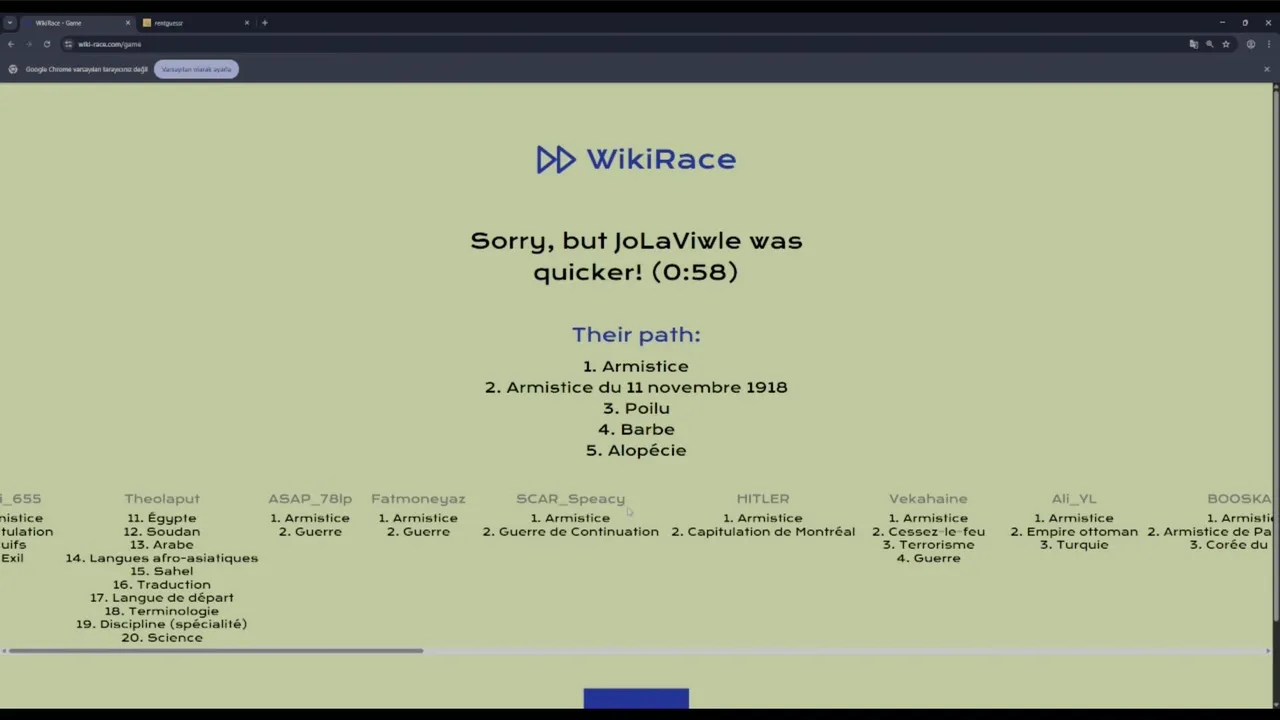Select path step '5. Alopécie'
This screenshot has width=1280, height=720.
pyautogui.click(x=636, y=450)
